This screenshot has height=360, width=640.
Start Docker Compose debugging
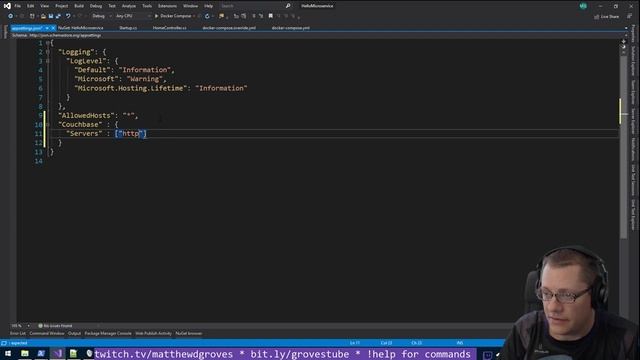pyautogui.click(x=173, y=16)
